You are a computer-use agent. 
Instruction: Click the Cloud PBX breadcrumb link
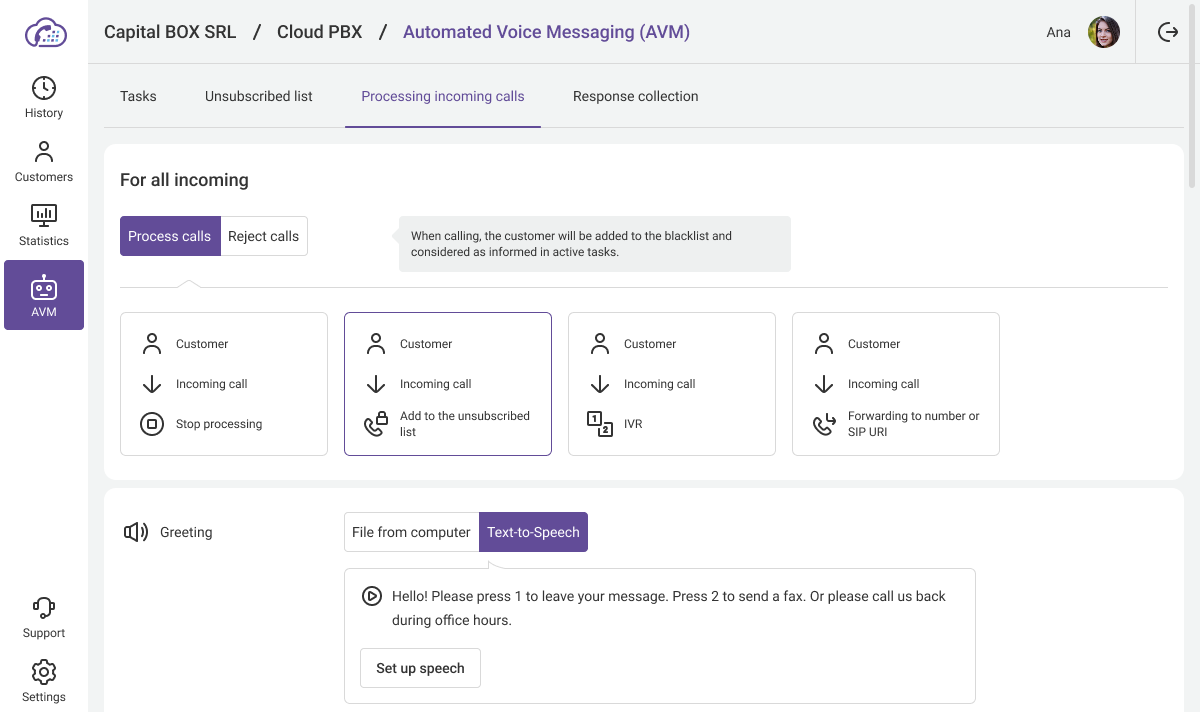(x=319, y=32)
